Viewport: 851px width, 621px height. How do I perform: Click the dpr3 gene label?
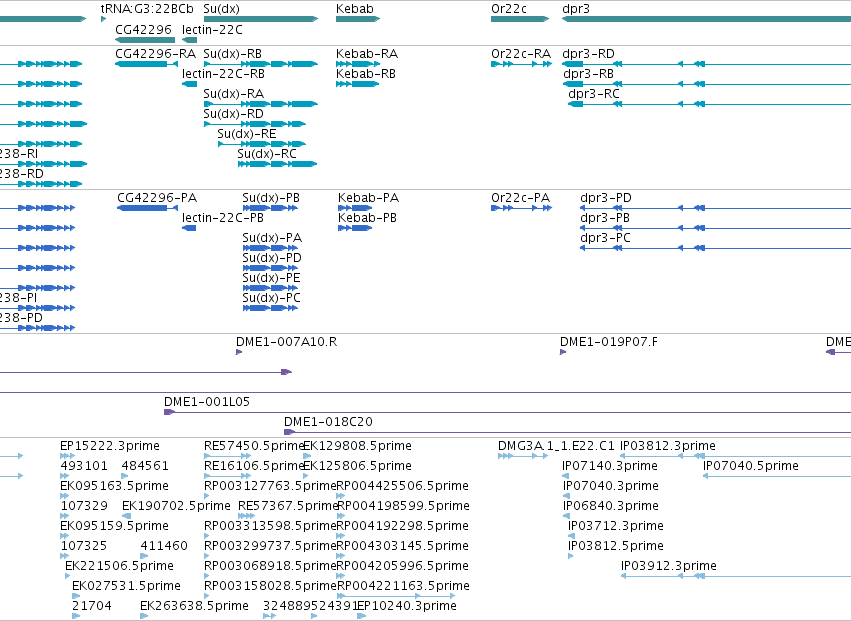tap(576, 9)
